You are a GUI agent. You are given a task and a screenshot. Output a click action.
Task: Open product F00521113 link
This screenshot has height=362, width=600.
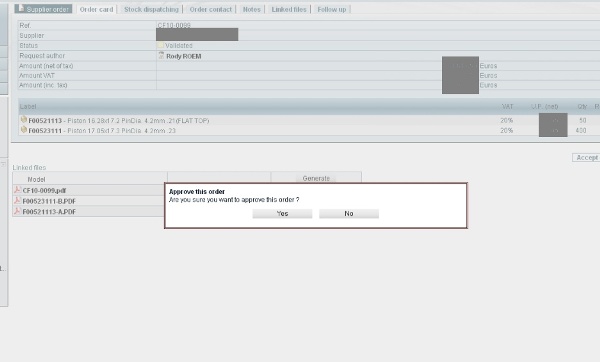pos(45,121)
